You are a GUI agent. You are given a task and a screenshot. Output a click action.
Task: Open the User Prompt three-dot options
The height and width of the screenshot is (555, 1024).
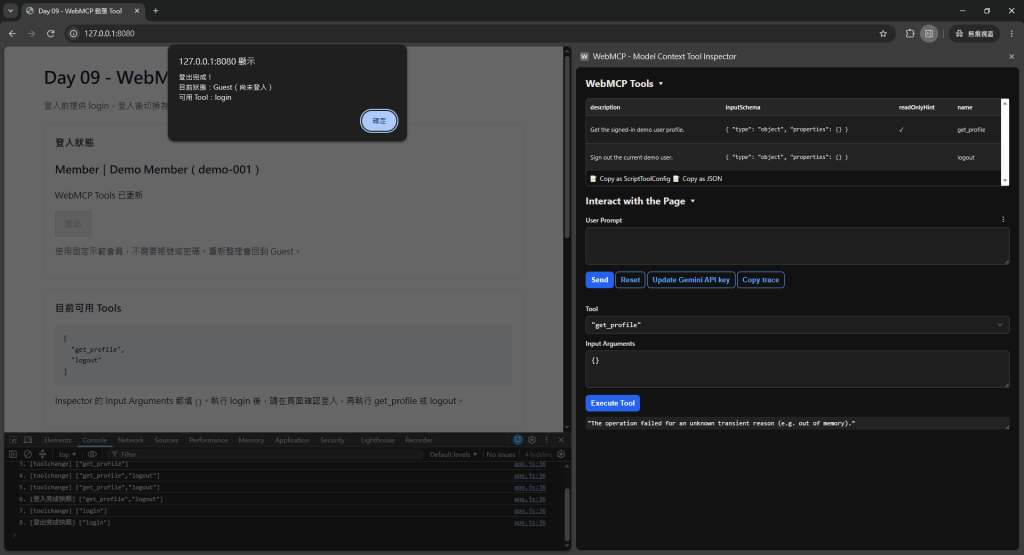pyautogui.click(x=1003, y=220)
